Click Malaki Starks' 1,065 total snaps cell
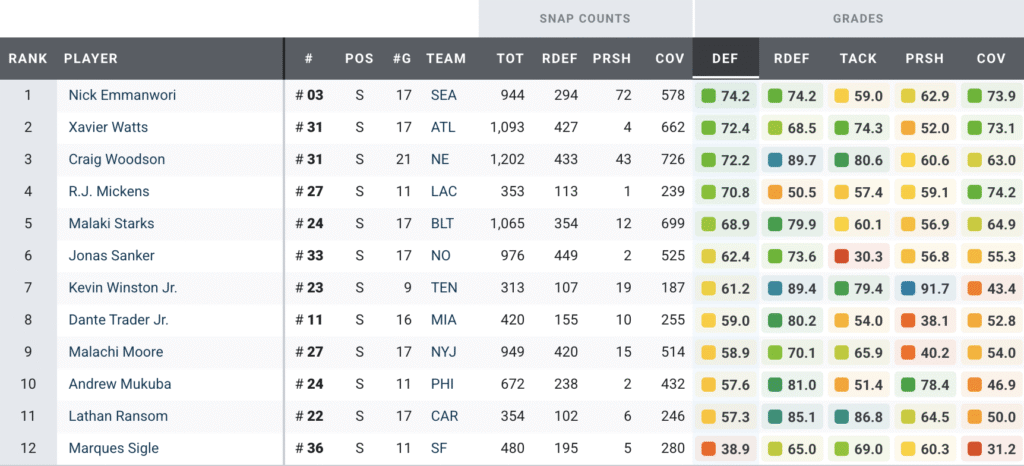 (507, 223)
